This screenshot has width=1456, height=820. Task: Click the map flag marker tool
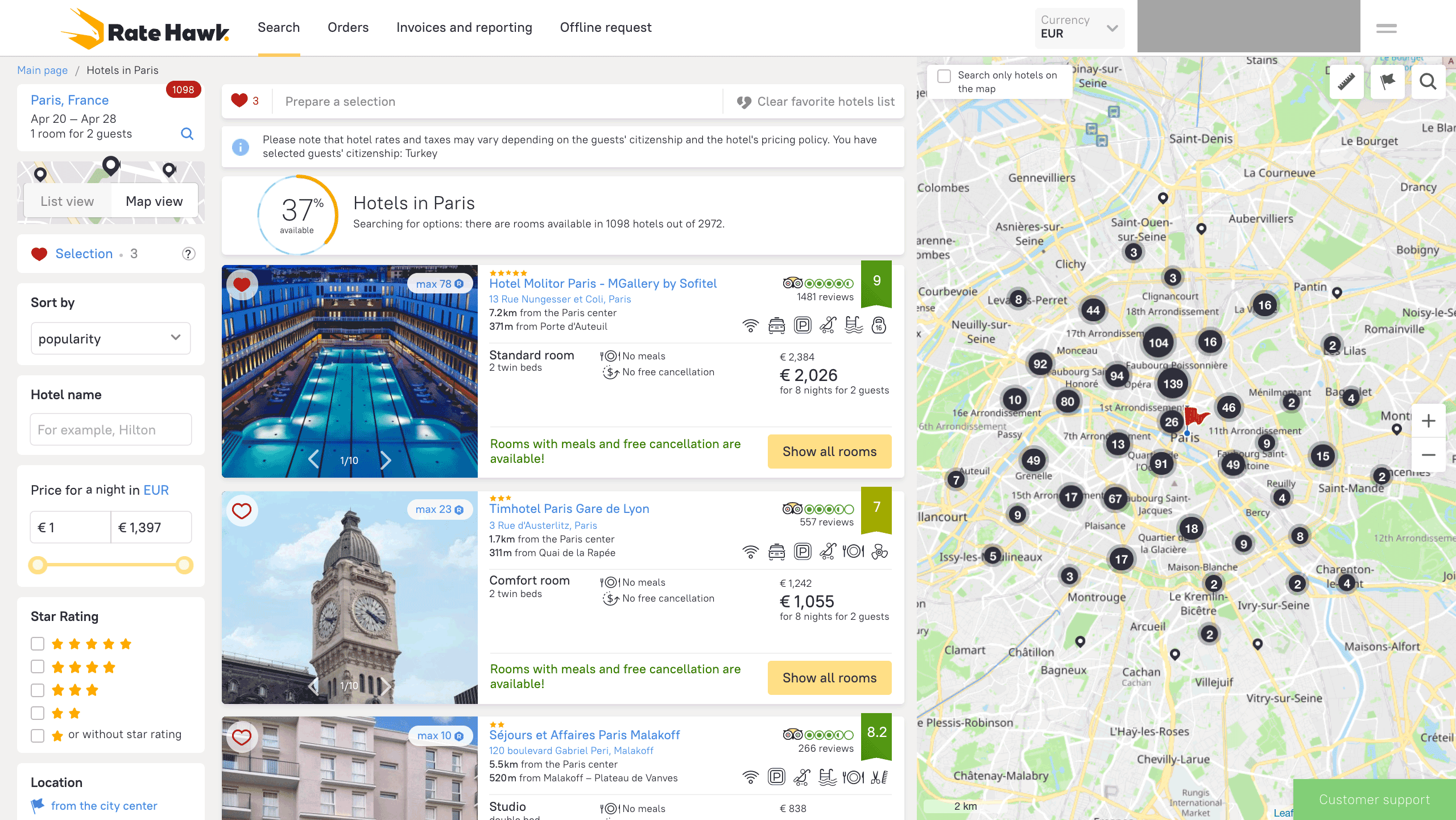1387,82
